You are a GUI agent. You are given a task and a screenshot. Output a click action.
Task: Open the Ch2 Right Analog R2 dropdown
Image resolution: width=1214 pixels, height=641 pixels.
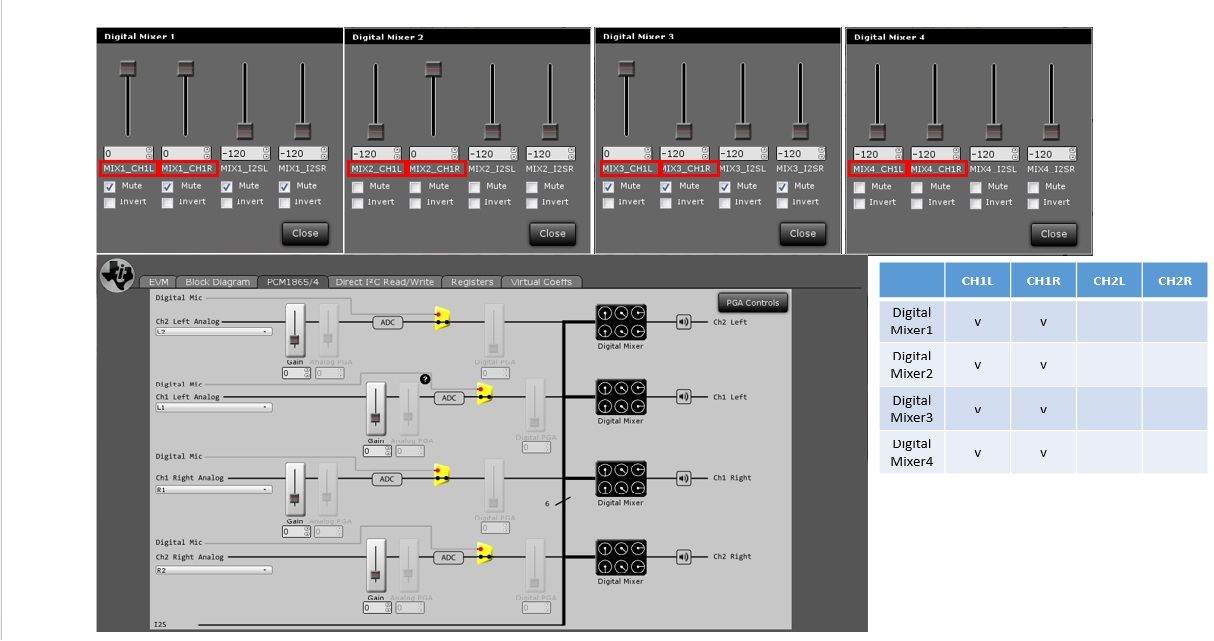[x=213, y=570]
